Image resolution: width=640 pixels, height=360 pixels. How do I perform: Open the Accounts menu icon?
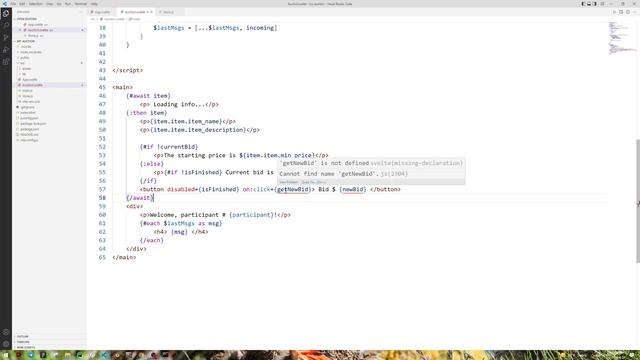(x=6, y=332)
